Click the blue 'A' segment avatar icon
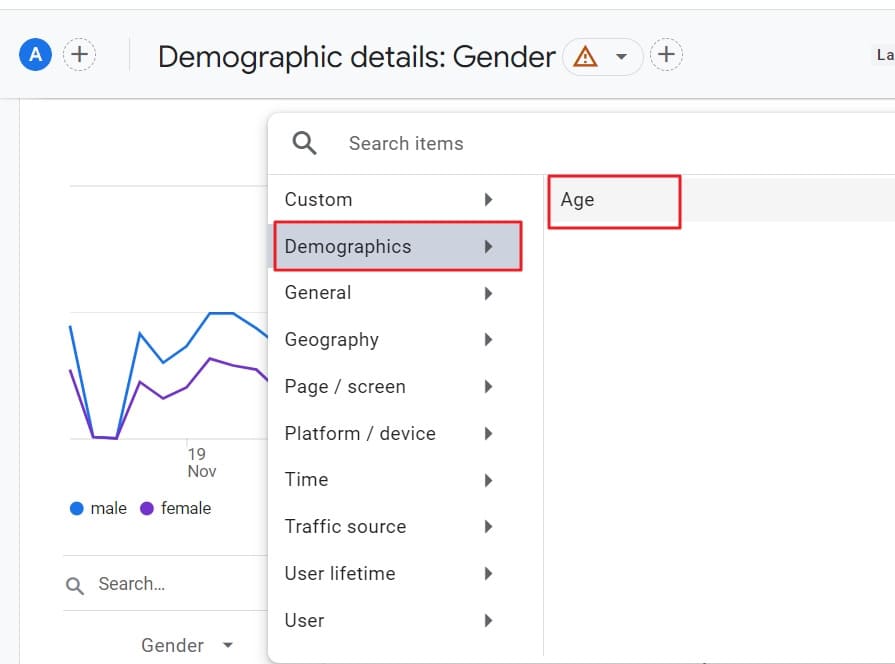The image size is (895, 664). click(x=36, y=55)
